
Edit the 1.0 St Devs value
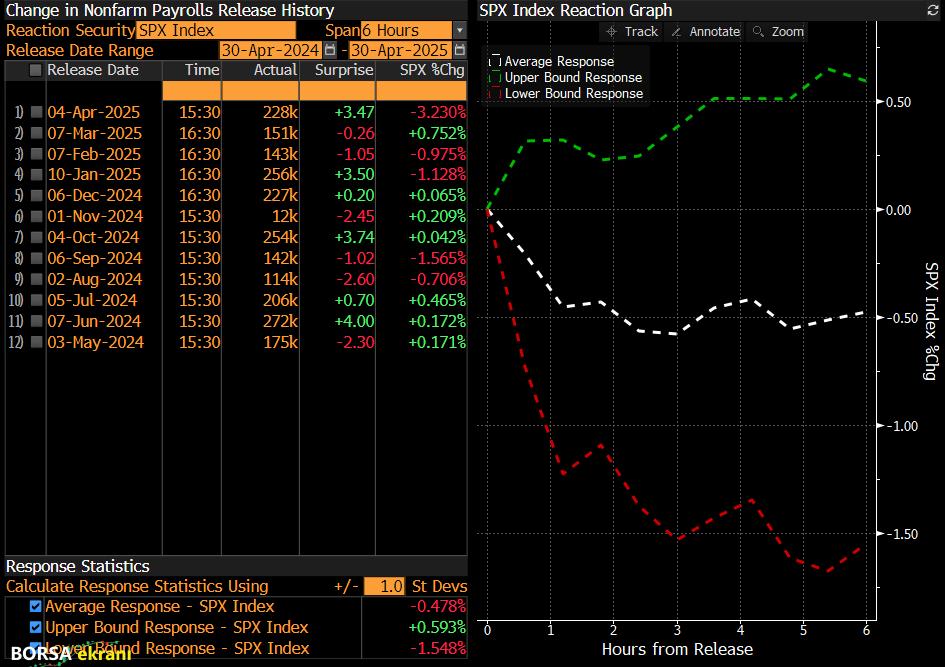[385, 586]
